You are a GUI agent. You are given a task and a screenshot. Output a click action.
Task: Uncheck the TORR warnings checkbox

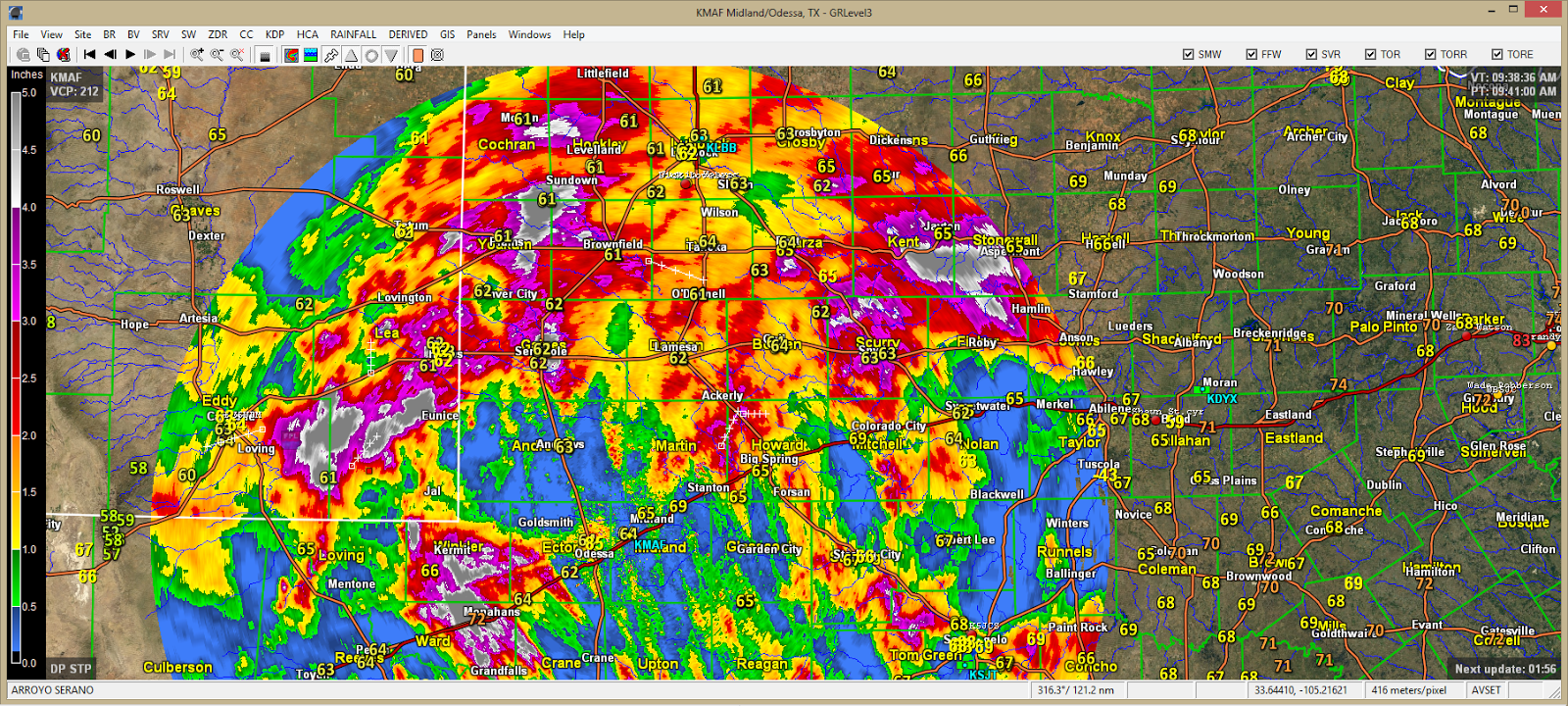(1431, 55)
